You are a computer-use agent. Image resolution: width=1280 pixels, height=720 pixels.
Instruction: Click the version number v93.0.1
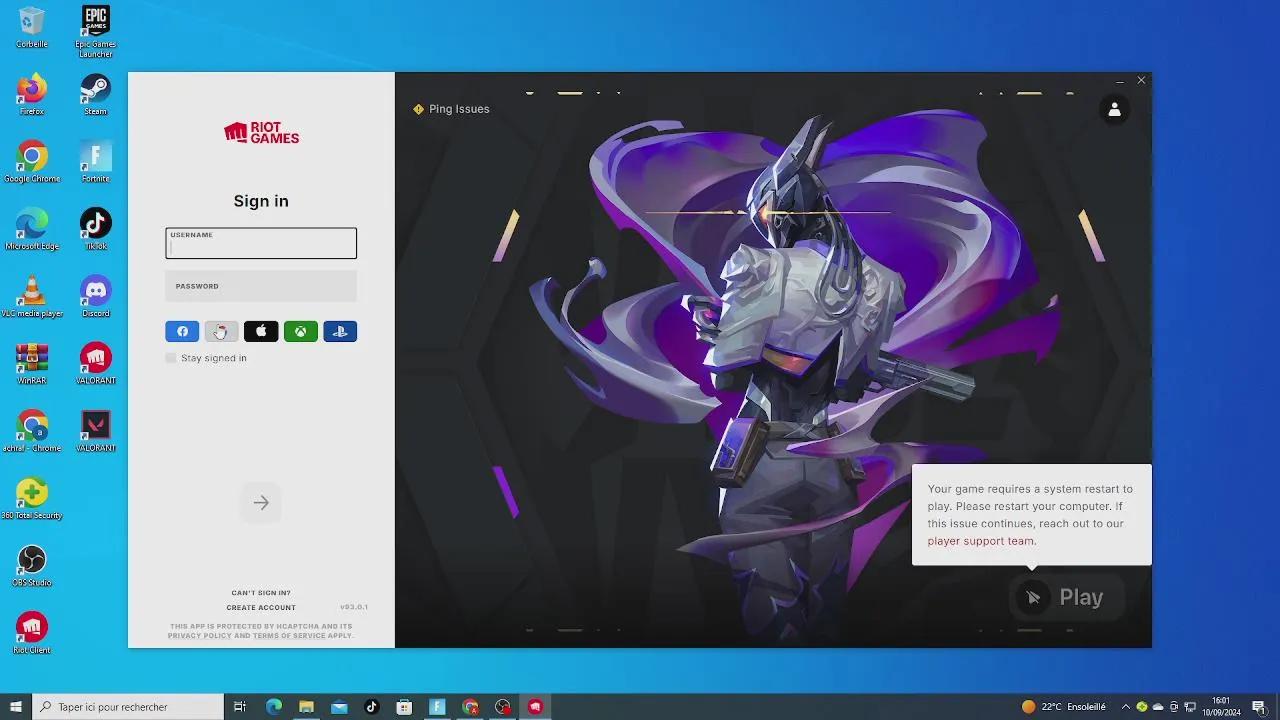click(354, 608)
